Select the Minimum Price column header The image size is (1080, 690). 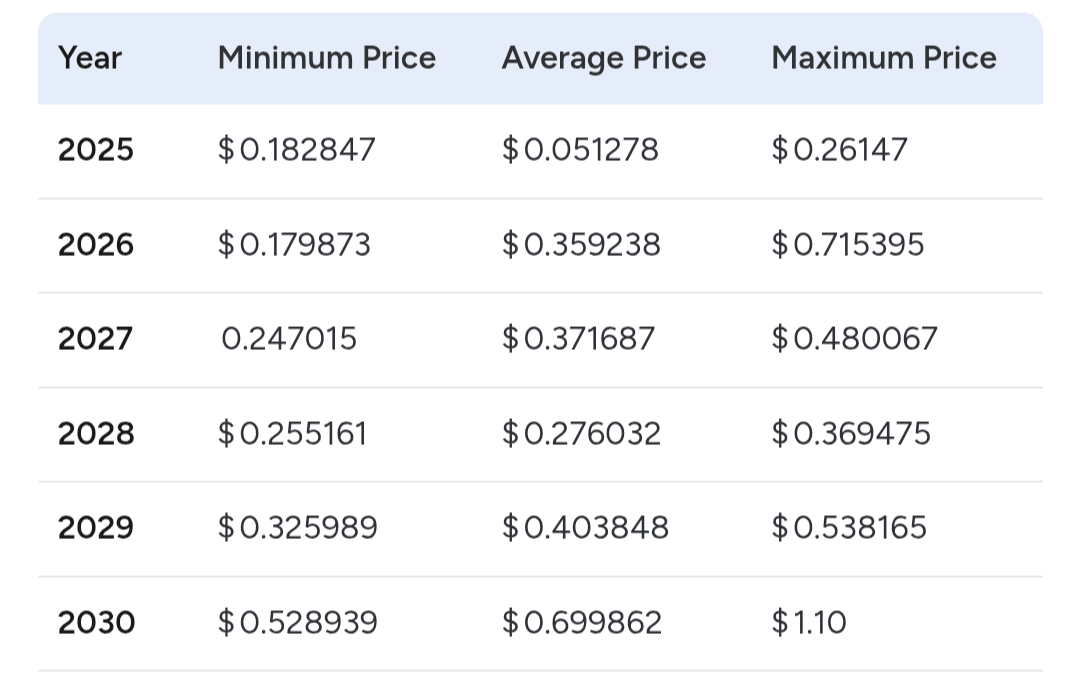point(327,58)
